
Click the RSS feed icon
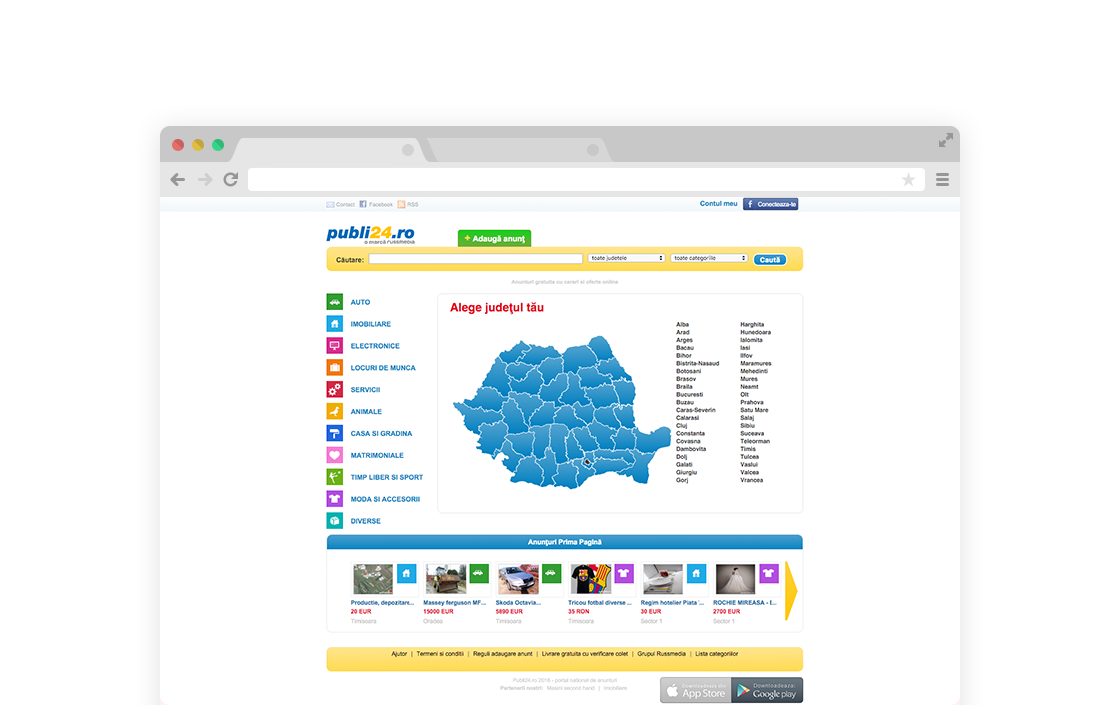click(x=403, y=204)
